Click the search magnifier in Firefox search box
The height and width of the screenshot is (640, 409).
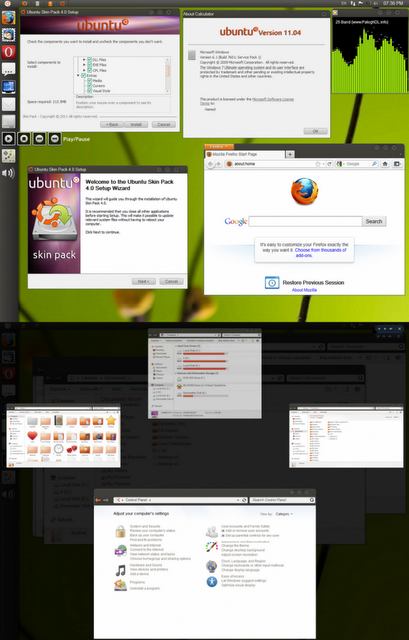(374, 164)
